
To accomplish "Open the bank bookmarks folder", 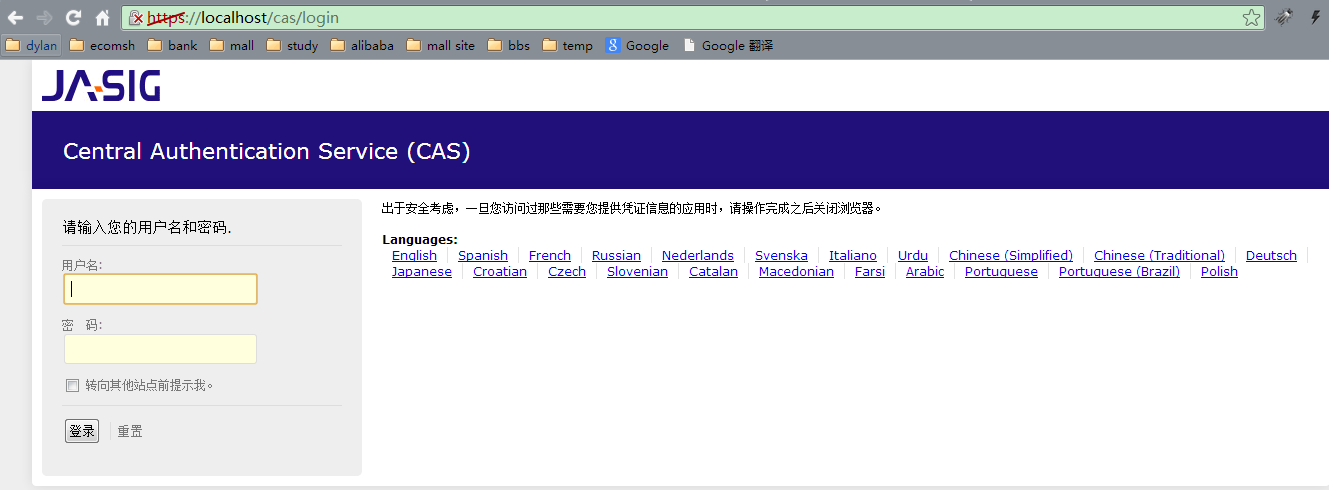I will click(x=172, y=45).
